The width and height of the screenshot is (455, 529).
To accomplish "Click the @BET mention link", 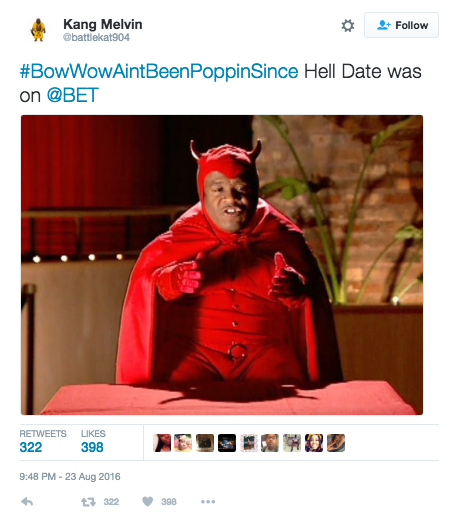I will [73, 95].
